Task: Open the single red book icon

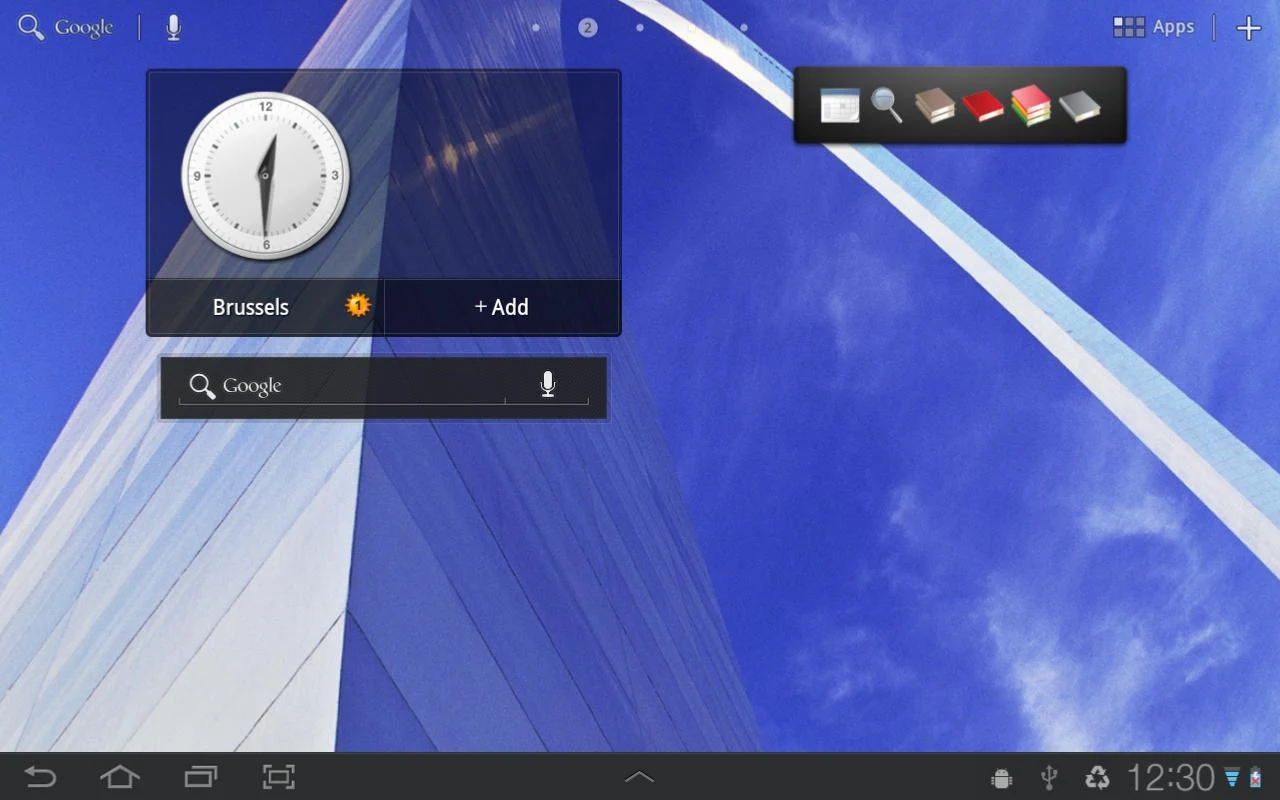Action: coord(983,106)
